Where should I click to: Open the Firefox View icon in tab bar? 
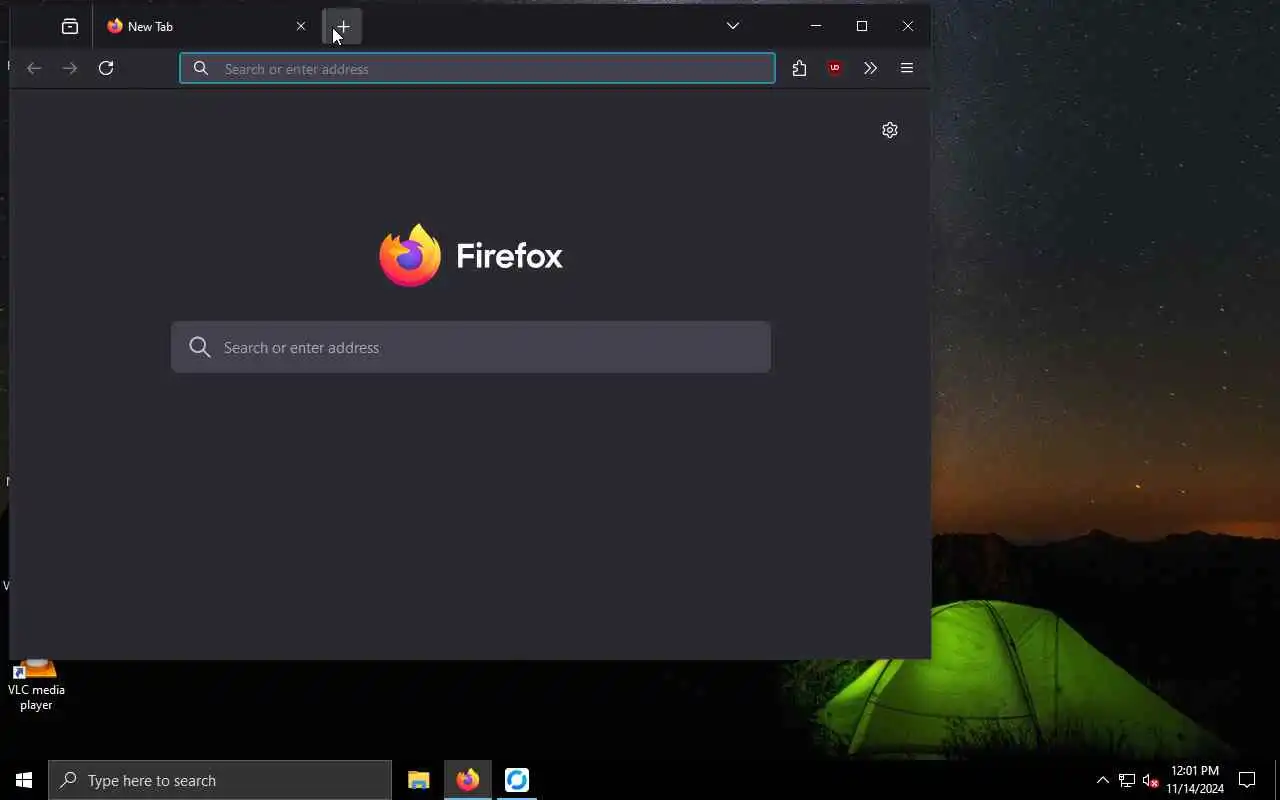click(70, 27)
